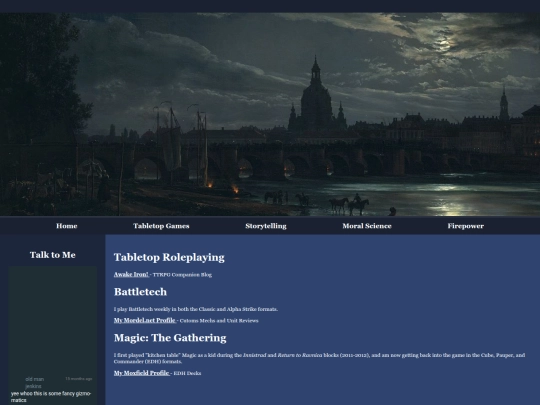This screenshot has width=540, height=405.
Task: Go to the Tabletop Games page
Action: click(x=161, y=226)
